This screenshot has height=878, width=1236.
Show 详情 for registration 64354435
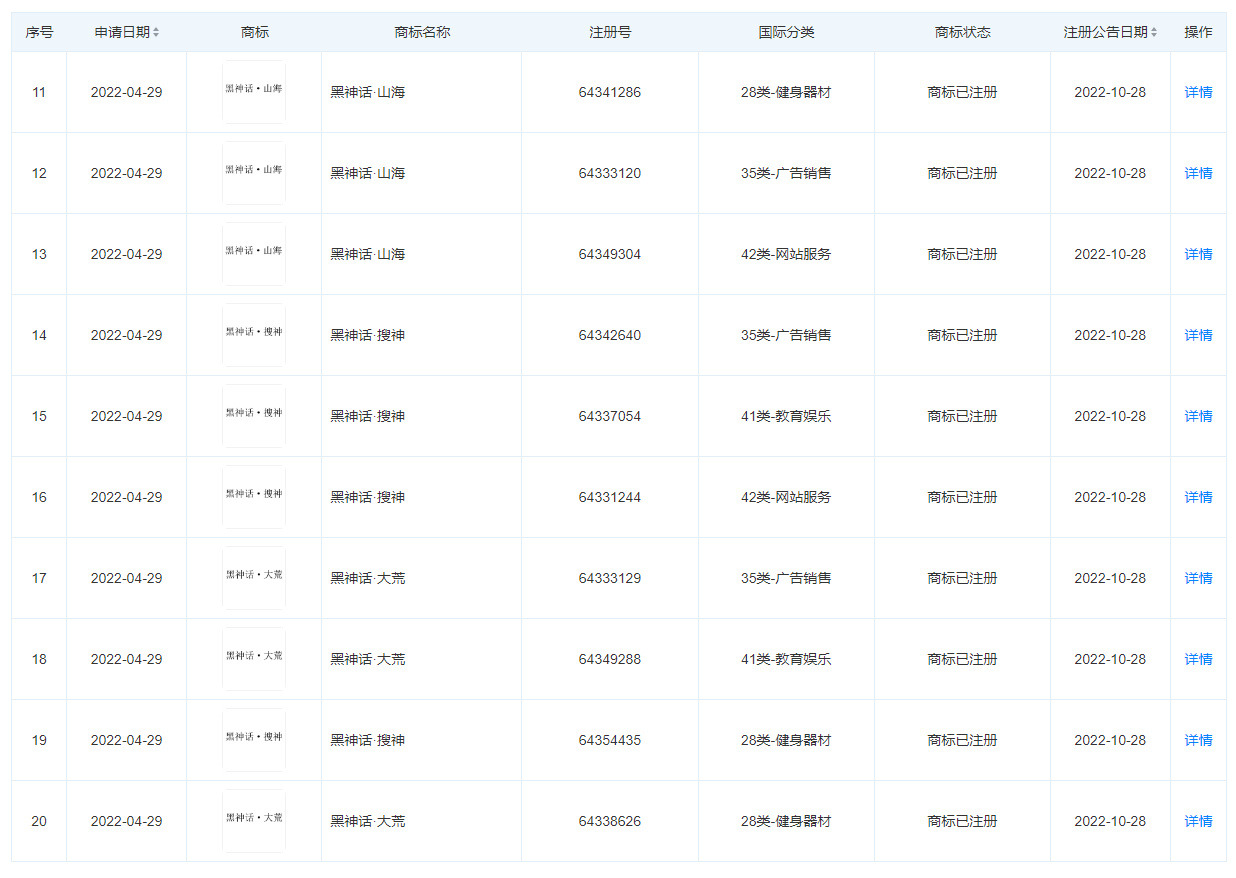click(1198, 740)
